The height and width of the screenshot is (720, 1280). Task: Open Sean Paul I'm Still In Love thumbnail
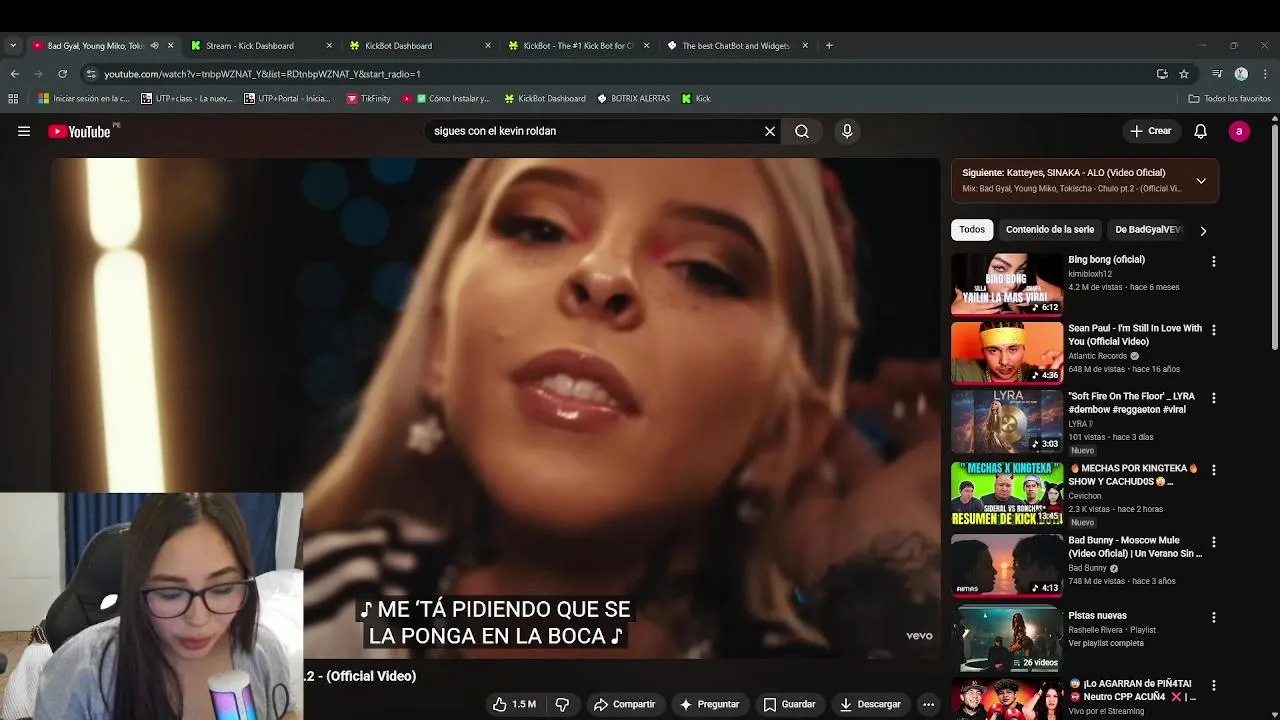pyautogui.click(x=1007, y=352)
